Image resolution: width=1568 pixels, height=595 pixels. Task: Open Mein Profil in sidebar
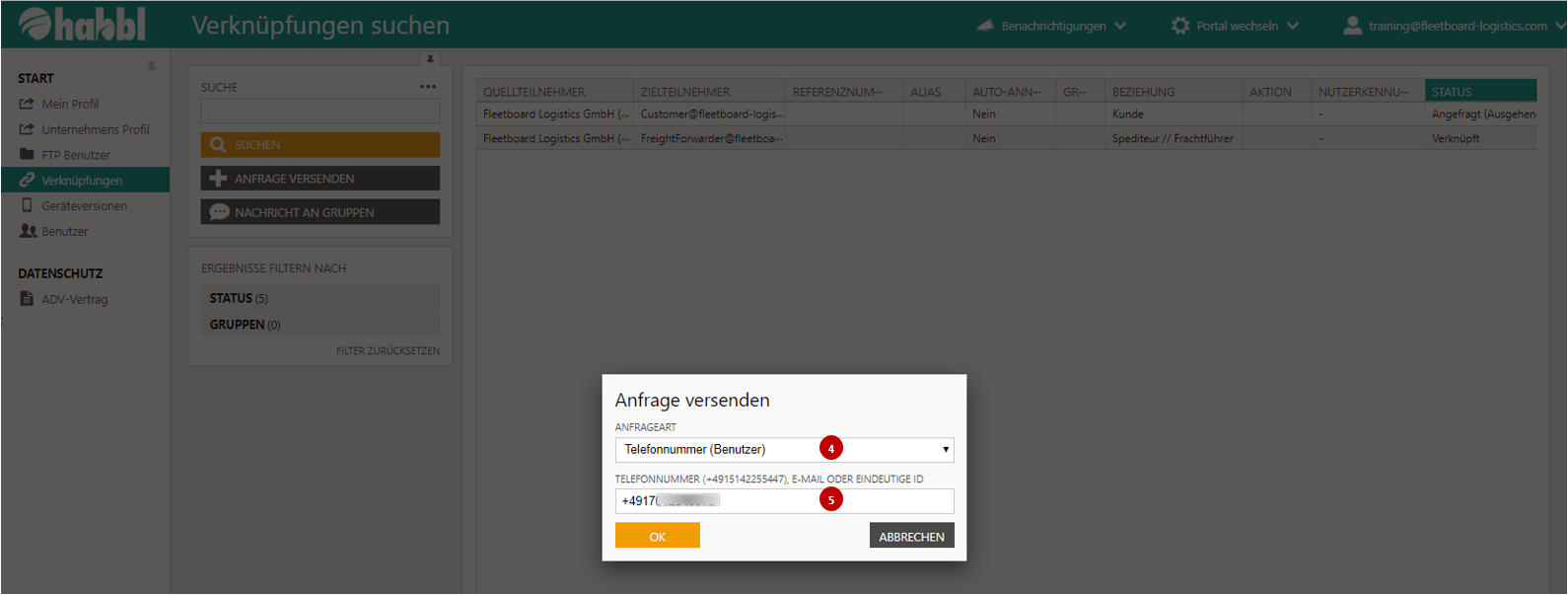[70, 104]
